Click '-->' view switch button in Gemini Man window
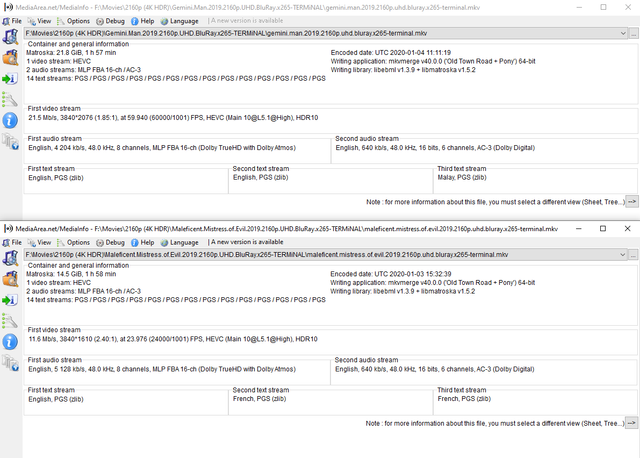640x458 pixels. (x=632, y=202)
